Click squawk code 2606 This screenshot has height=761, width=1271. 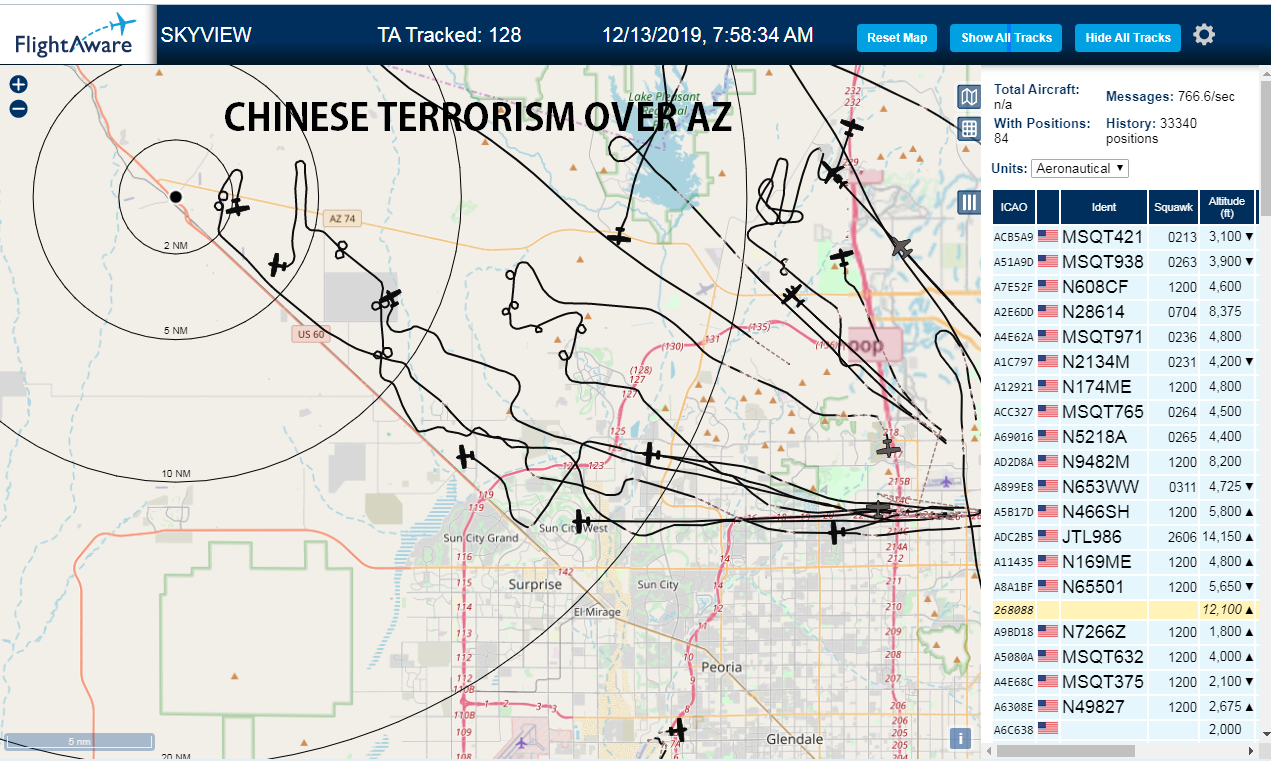[1182, 537]
